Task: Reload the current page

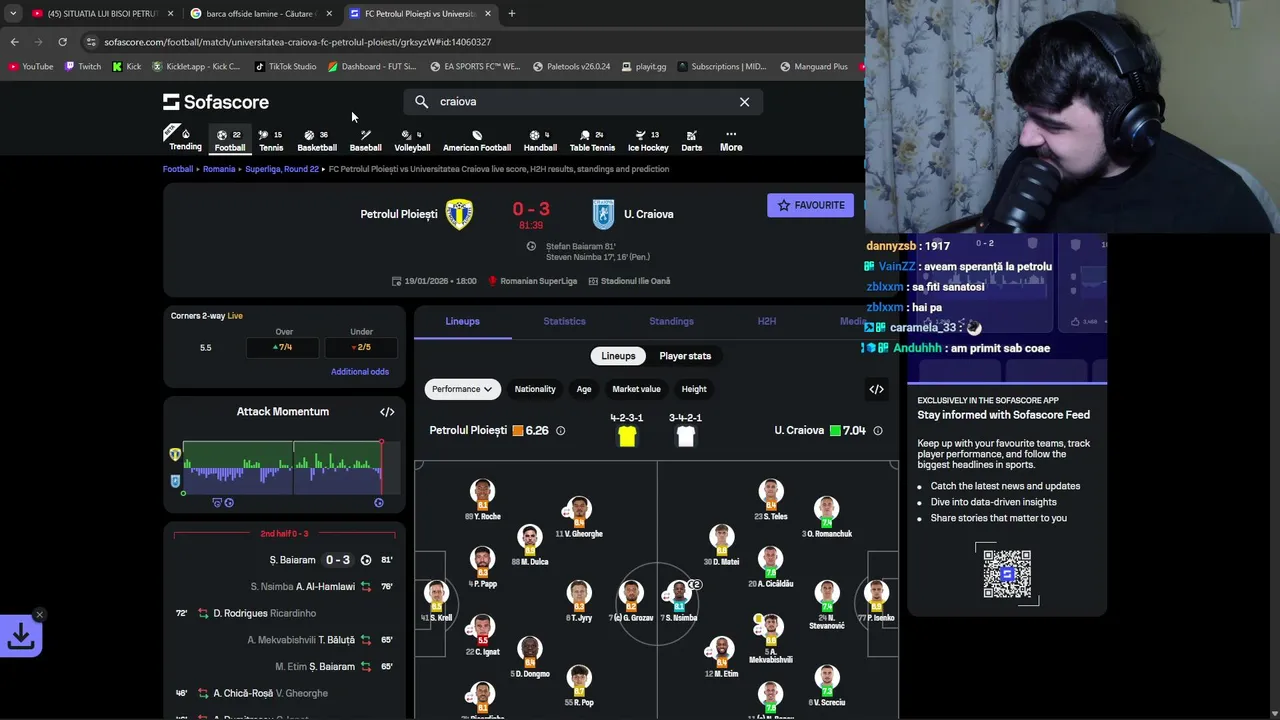Action: (x=62, y=42)
